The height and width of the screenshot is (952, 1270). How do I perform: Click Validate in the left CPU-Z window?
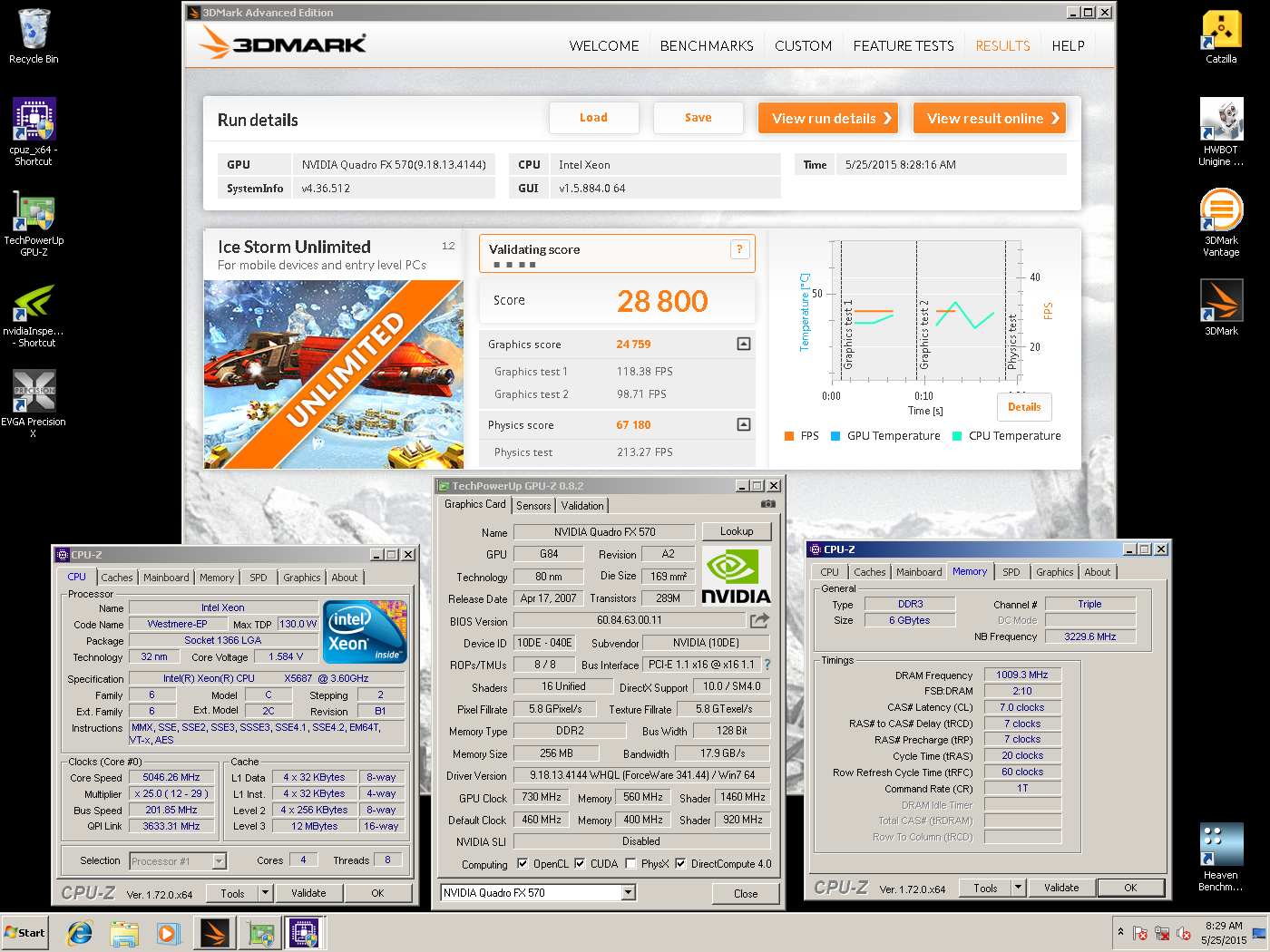(308, 893)
